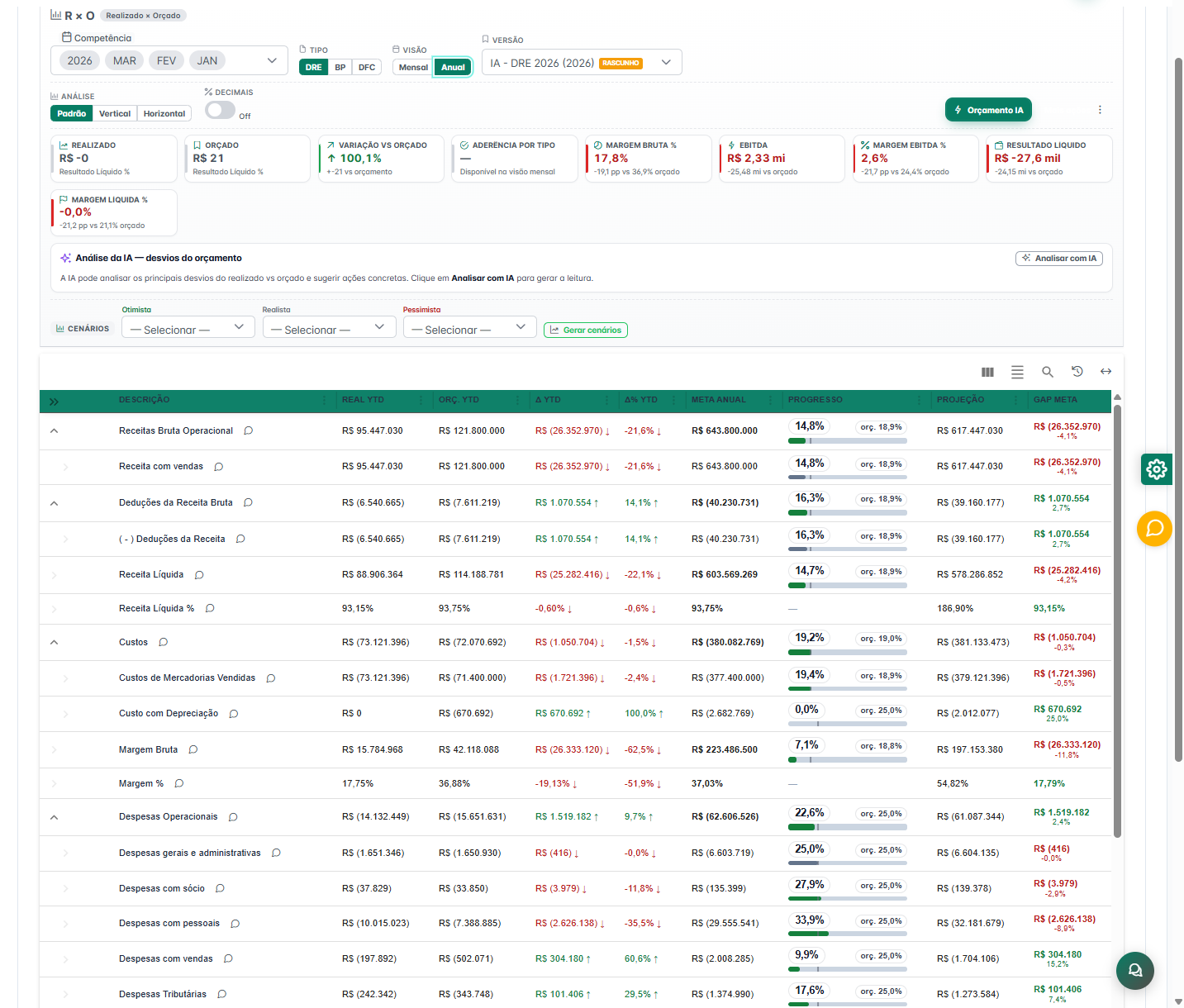Open table search magnifier icon
The height and width of the screenshot is (1008, 1184).
point(1047,372)
